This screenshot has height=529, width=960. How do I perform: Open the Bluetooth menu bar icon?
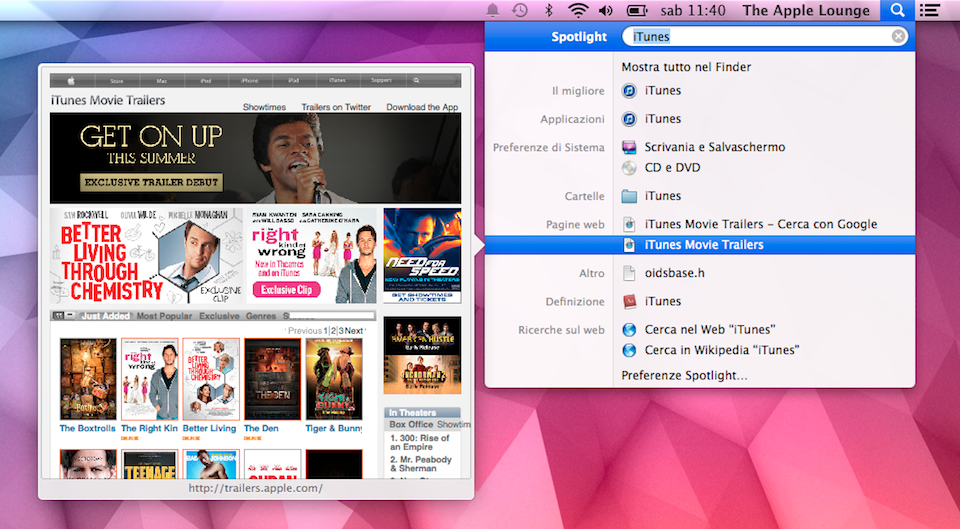[549, 10]
